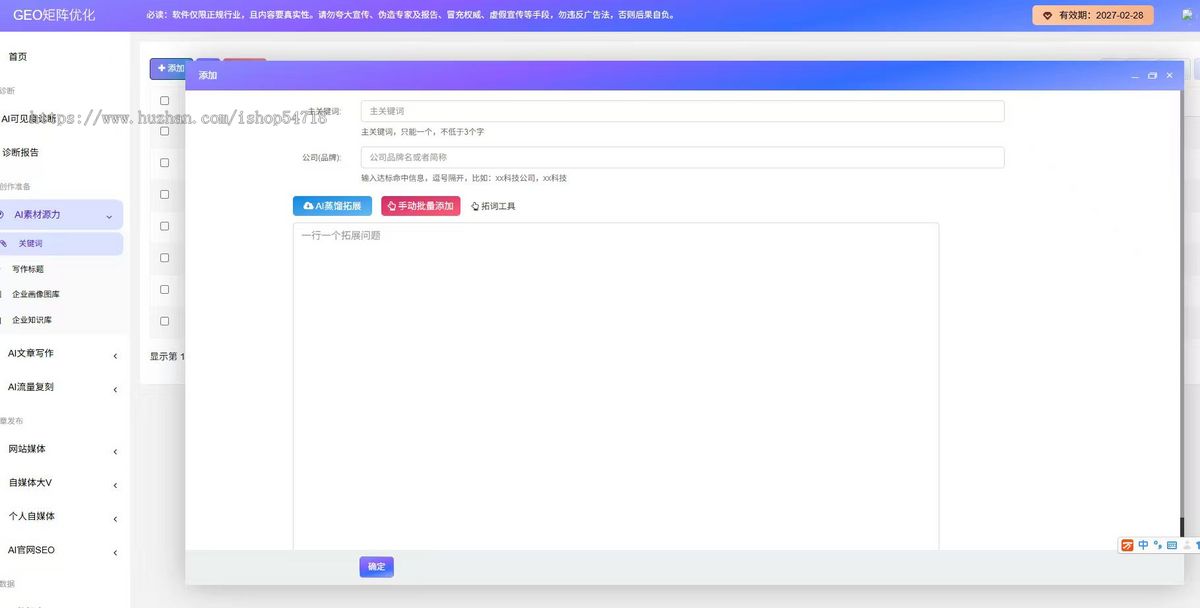Open the IME soft keyboard icon
The height and width of the screenshot is (608, 1200).
[1172, 545]
